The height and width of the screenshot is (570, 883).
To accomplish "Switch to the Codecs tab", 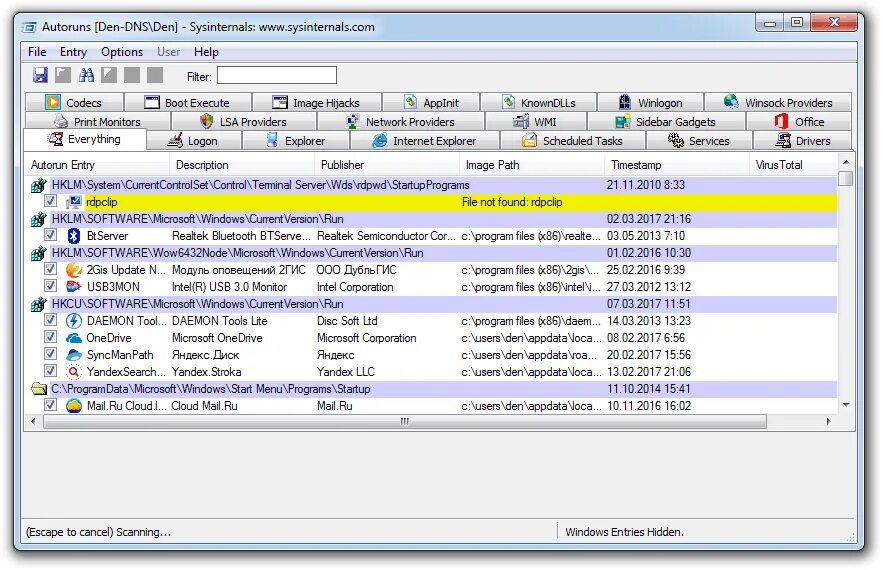I will 74,103.
